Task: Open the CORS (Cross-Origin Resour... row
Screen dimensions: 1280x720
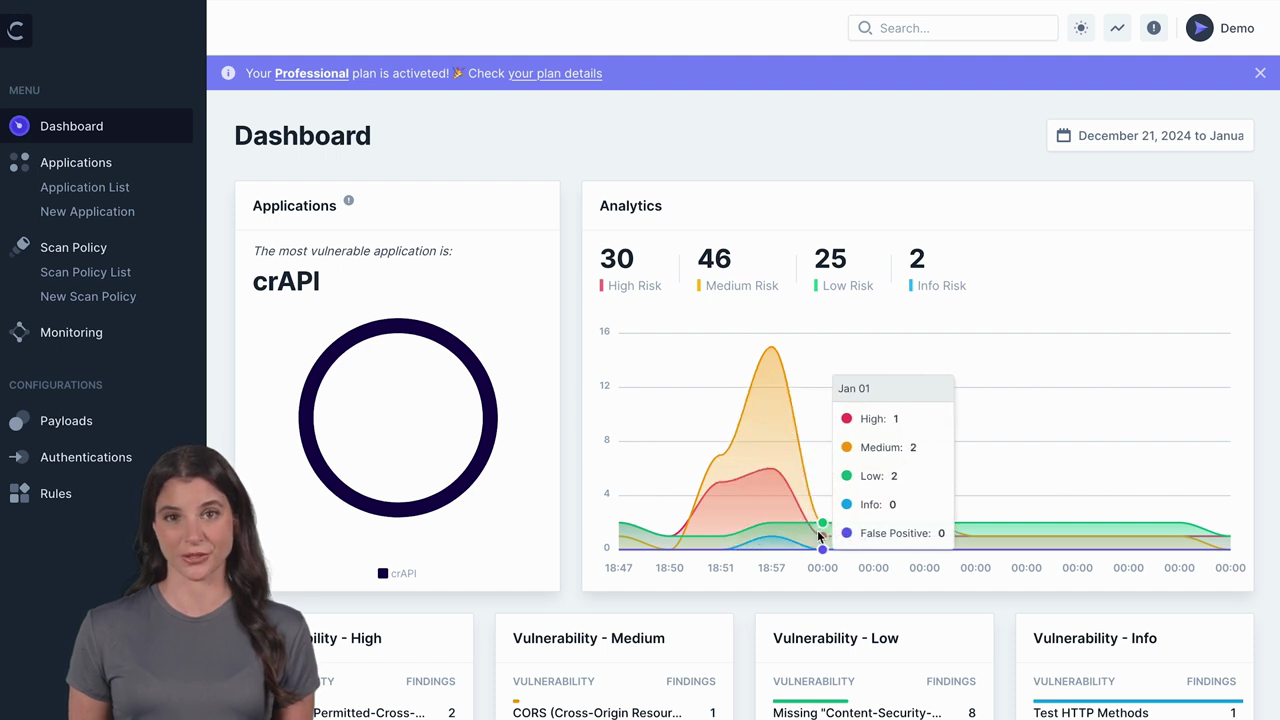Action: click(x=614, y=713)
